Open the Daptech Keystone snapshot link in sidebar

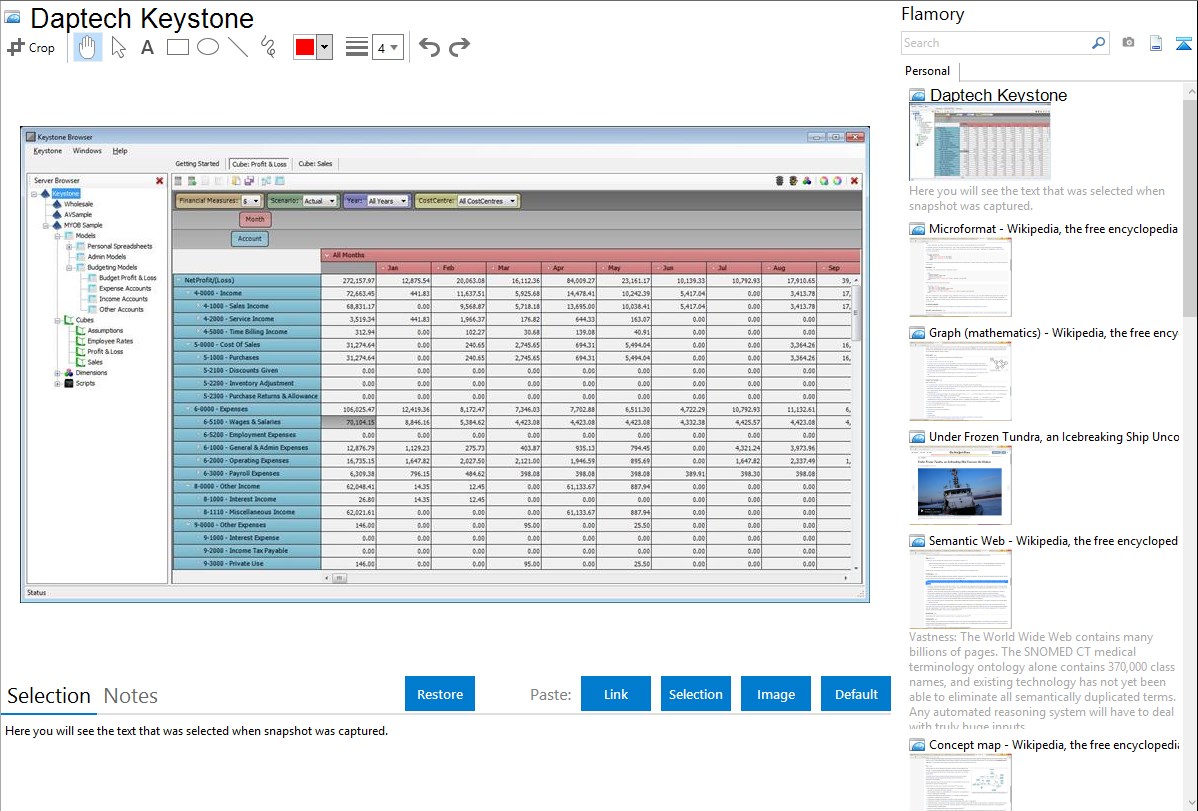point(998,96)
